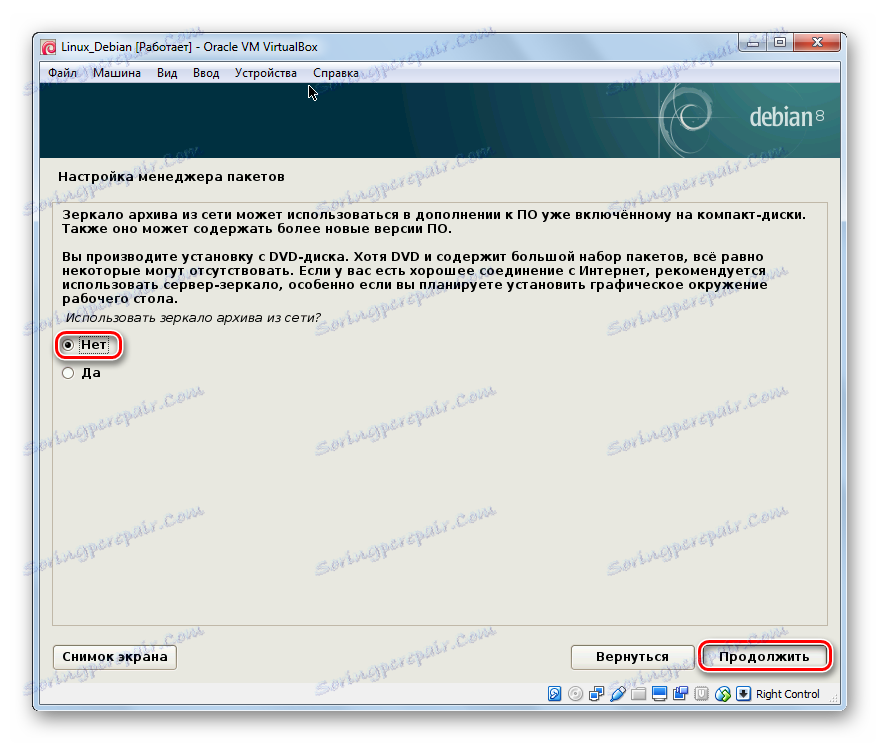This screenshot has width=880, height=744.
Task: Click the VirtualBox title bar icon
Action: [49, 48]
